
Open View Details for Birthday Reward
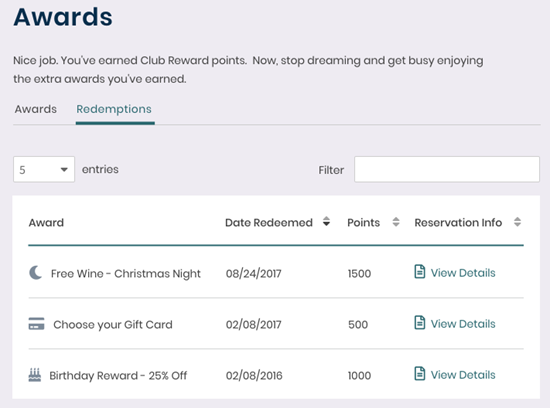(463, 375)
